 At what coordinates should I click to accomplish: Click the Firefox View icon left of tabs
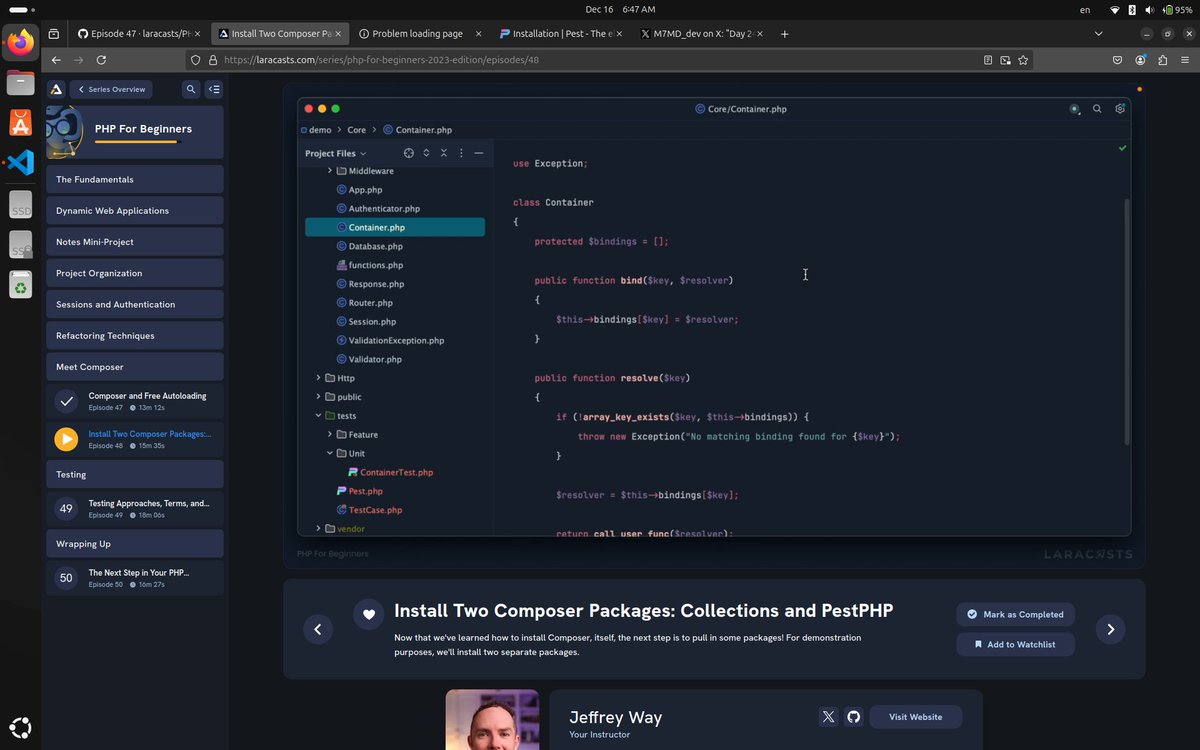coord(54,34)
